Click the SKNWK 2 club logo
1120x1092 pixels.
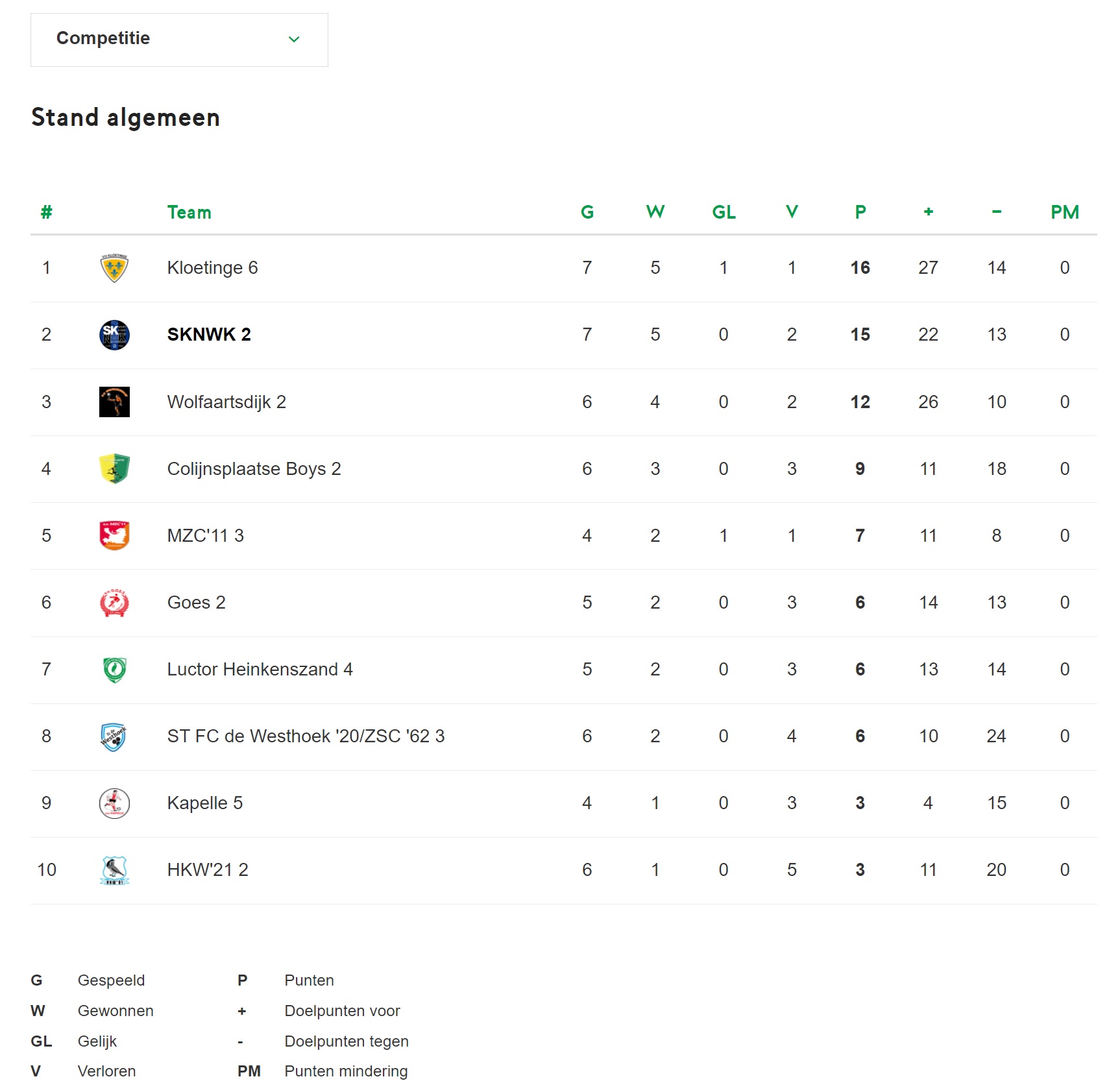click(x=114, y=335)
